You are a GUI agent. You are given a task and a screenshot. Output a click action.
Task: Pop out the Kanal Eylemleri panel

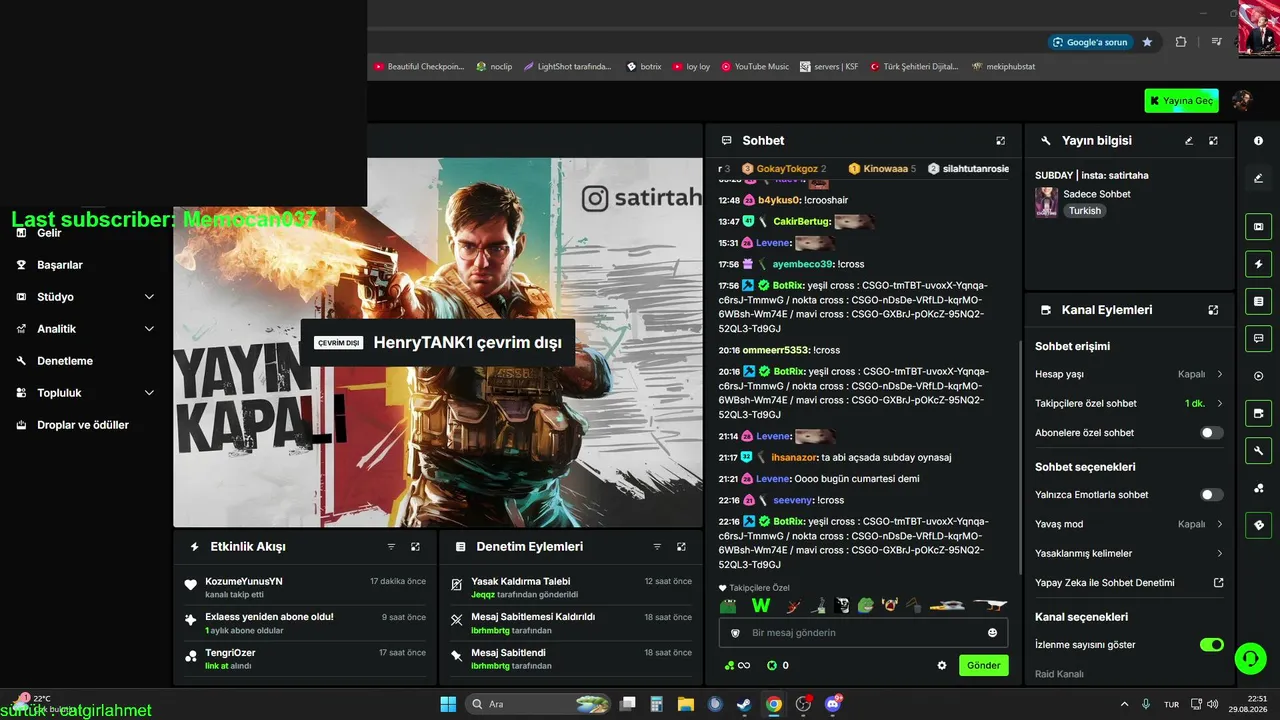(x=1213, y=310)
